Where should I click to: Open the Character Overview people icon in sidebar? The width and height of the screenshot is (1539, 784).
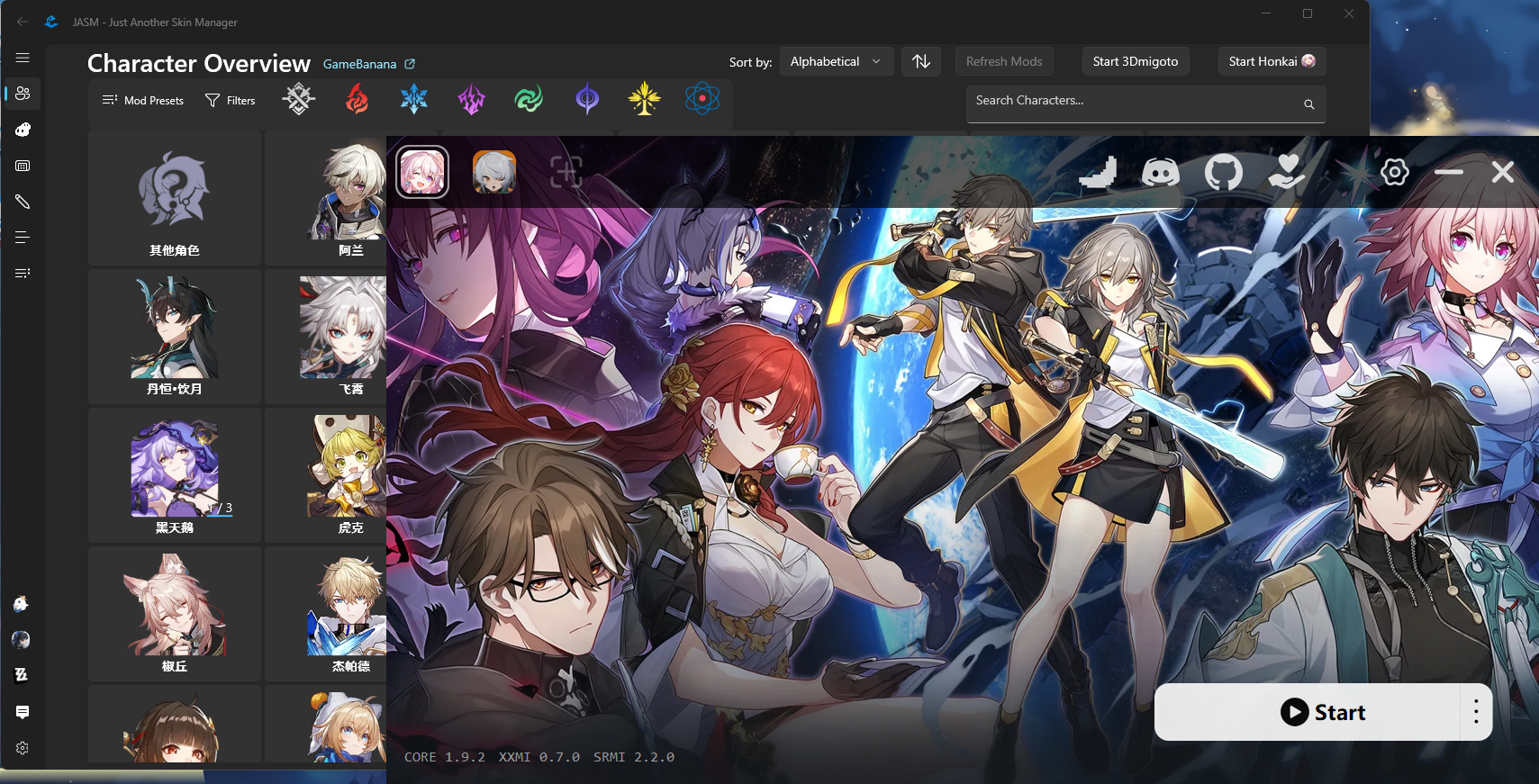[23, 94]
